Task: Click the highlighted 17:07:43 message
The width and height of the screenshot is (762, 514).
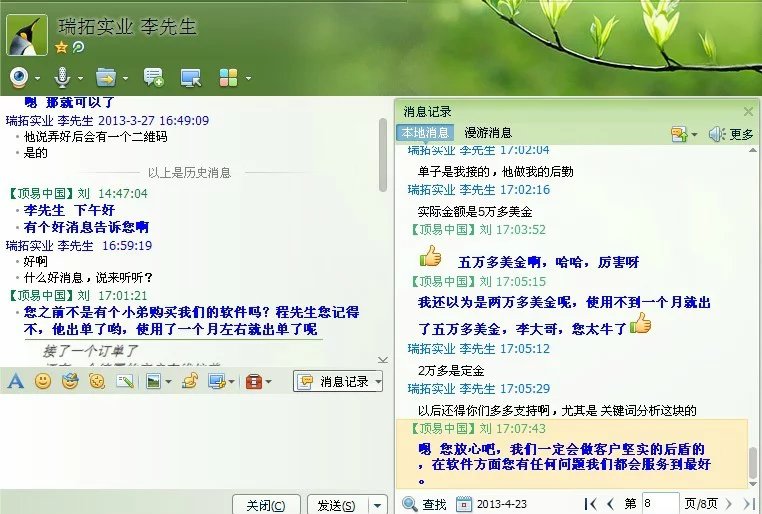Action: 572,454
